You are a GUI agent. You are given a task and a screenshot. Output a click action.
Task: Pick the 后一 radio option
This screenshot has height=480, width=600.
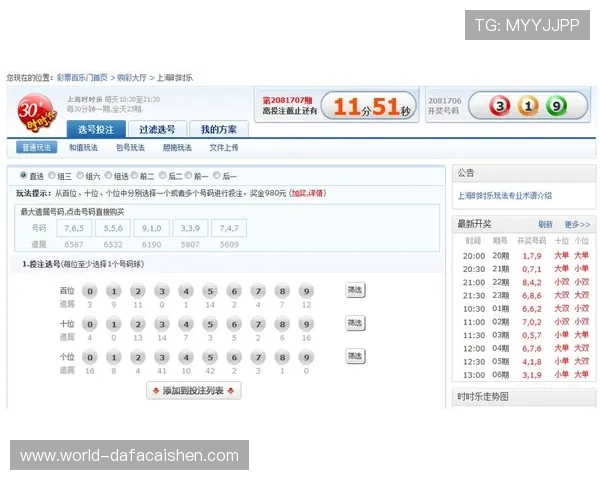(x=217, y=175)
